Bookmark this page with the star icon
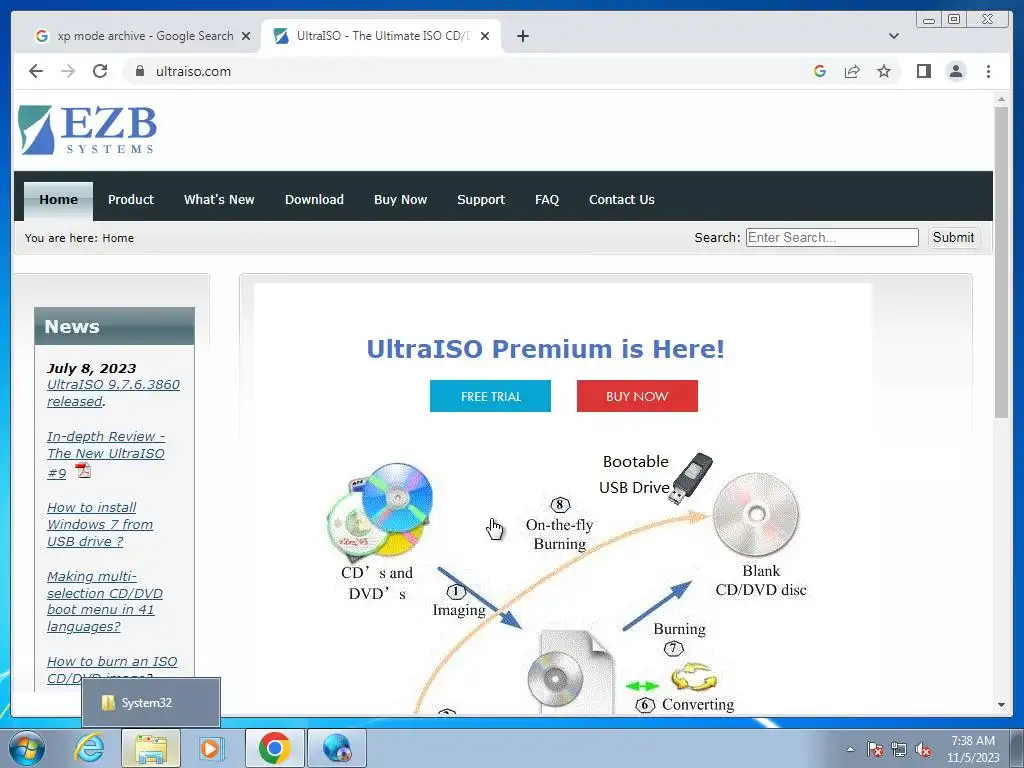Screen dimensions: 1024x768 [884, 71]
